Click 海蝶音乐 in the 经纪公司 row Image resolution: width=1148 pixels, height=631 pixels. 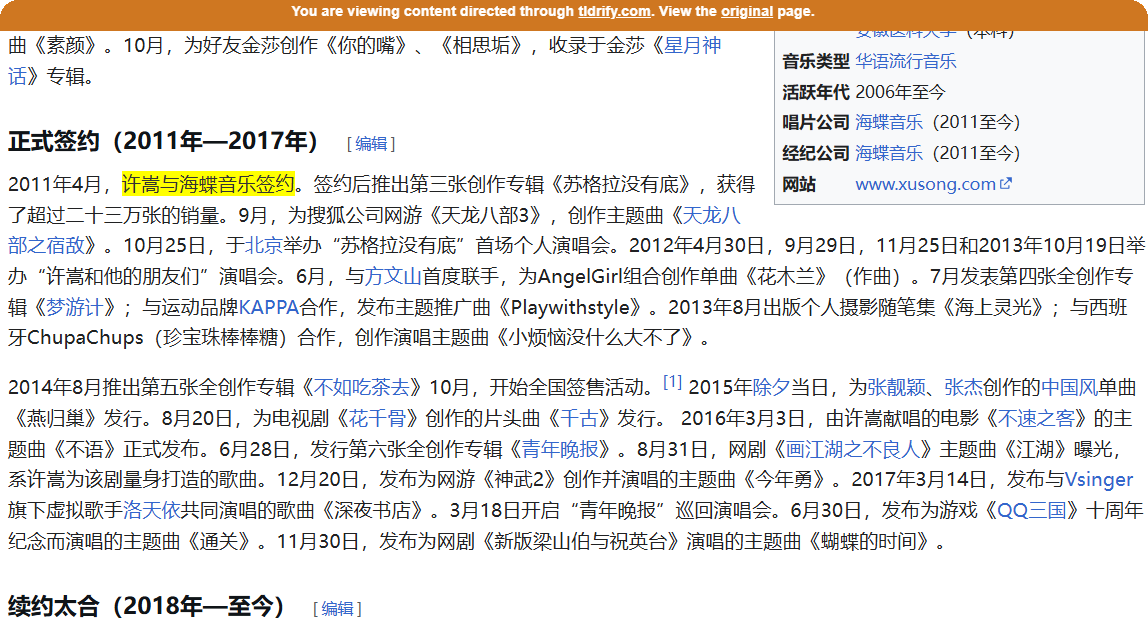(x=889, y=153)
